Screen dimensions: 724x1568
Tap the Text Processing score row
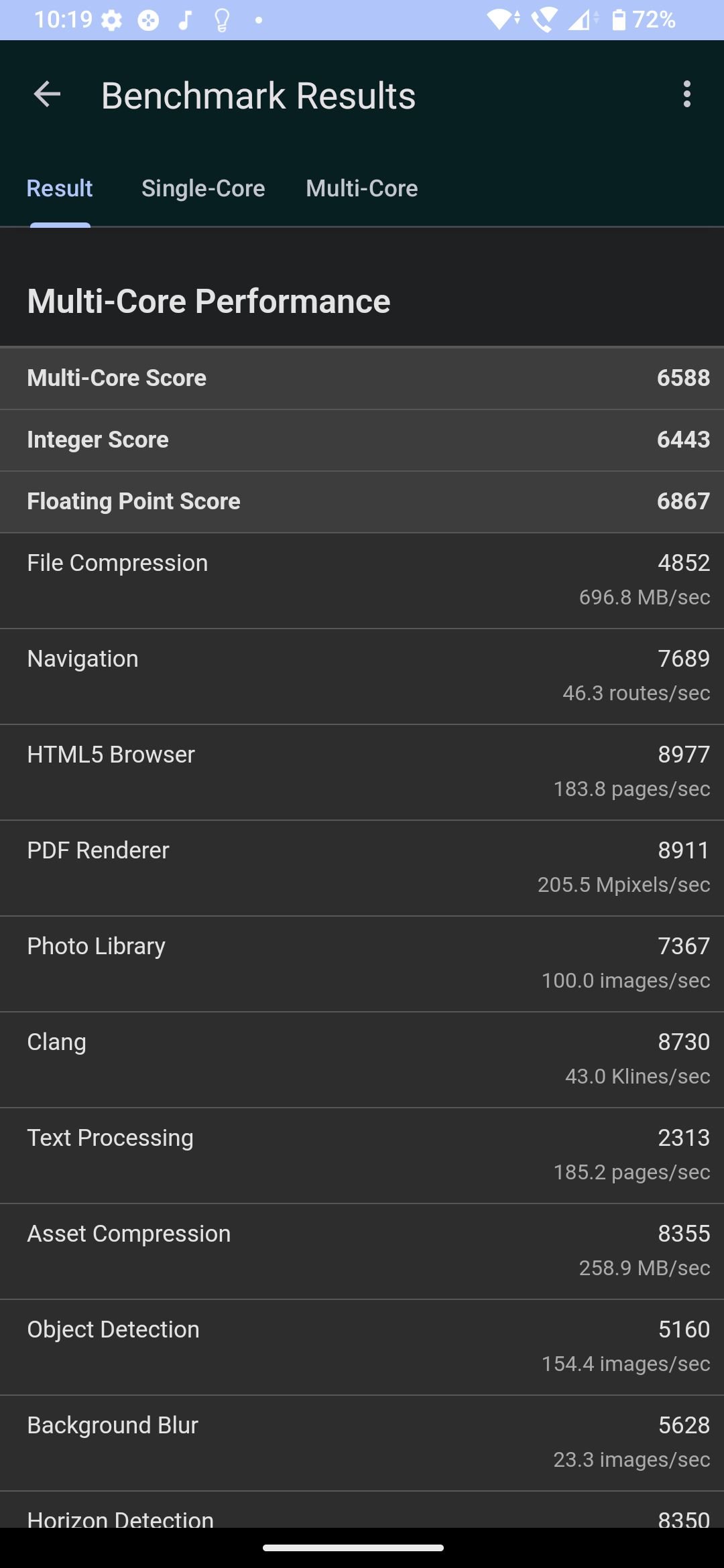(x=362, y=1156)
